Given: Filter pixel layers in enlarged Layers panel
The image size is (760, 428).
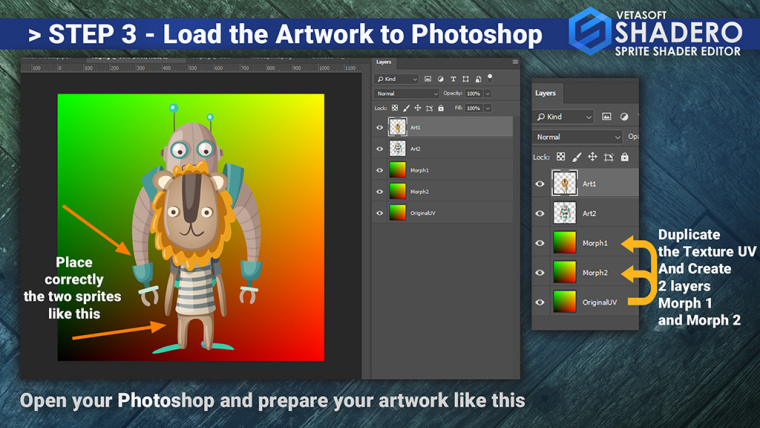Looking at the screenshot, I should point(606,117).
